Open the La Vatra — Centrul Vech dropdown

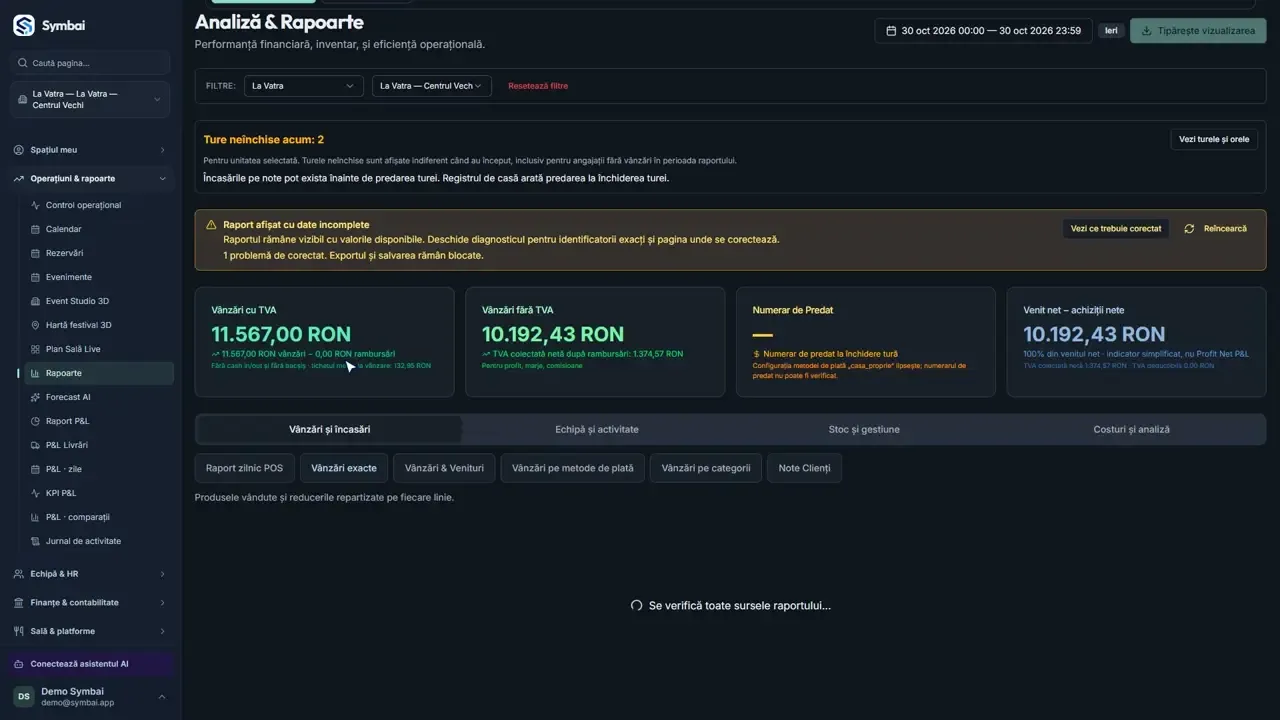pyautogui.click(x=432, y=86)
